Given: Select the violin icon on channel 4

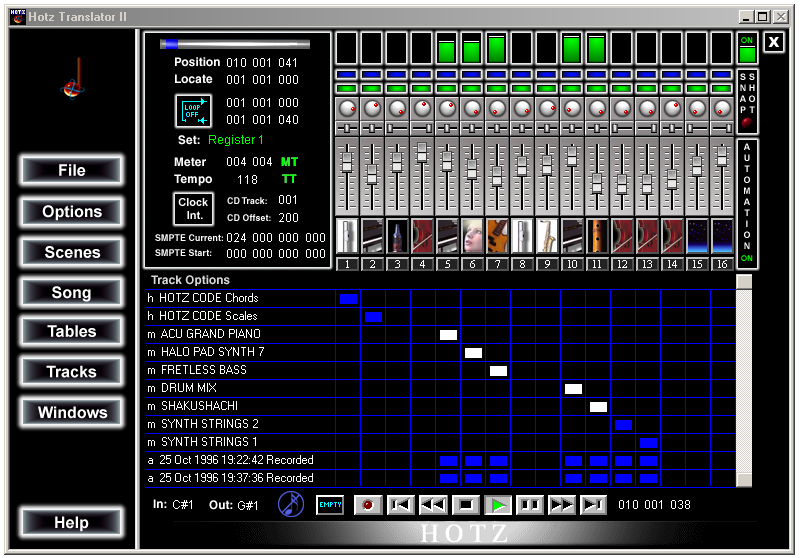Looking at the screenshot, I should tap(422, 236).
